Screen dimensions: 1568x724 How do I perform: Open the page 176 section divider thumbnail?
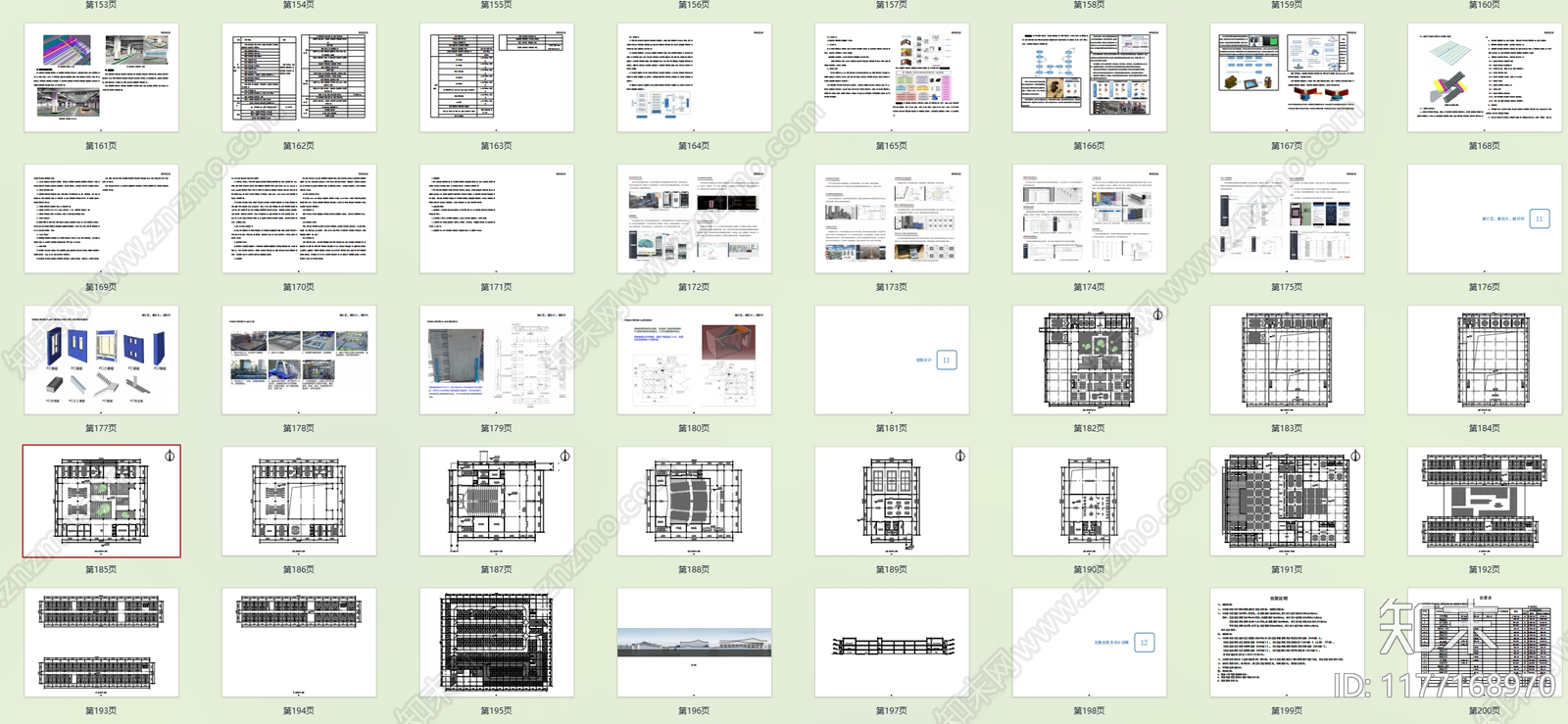click(1485, 218)
